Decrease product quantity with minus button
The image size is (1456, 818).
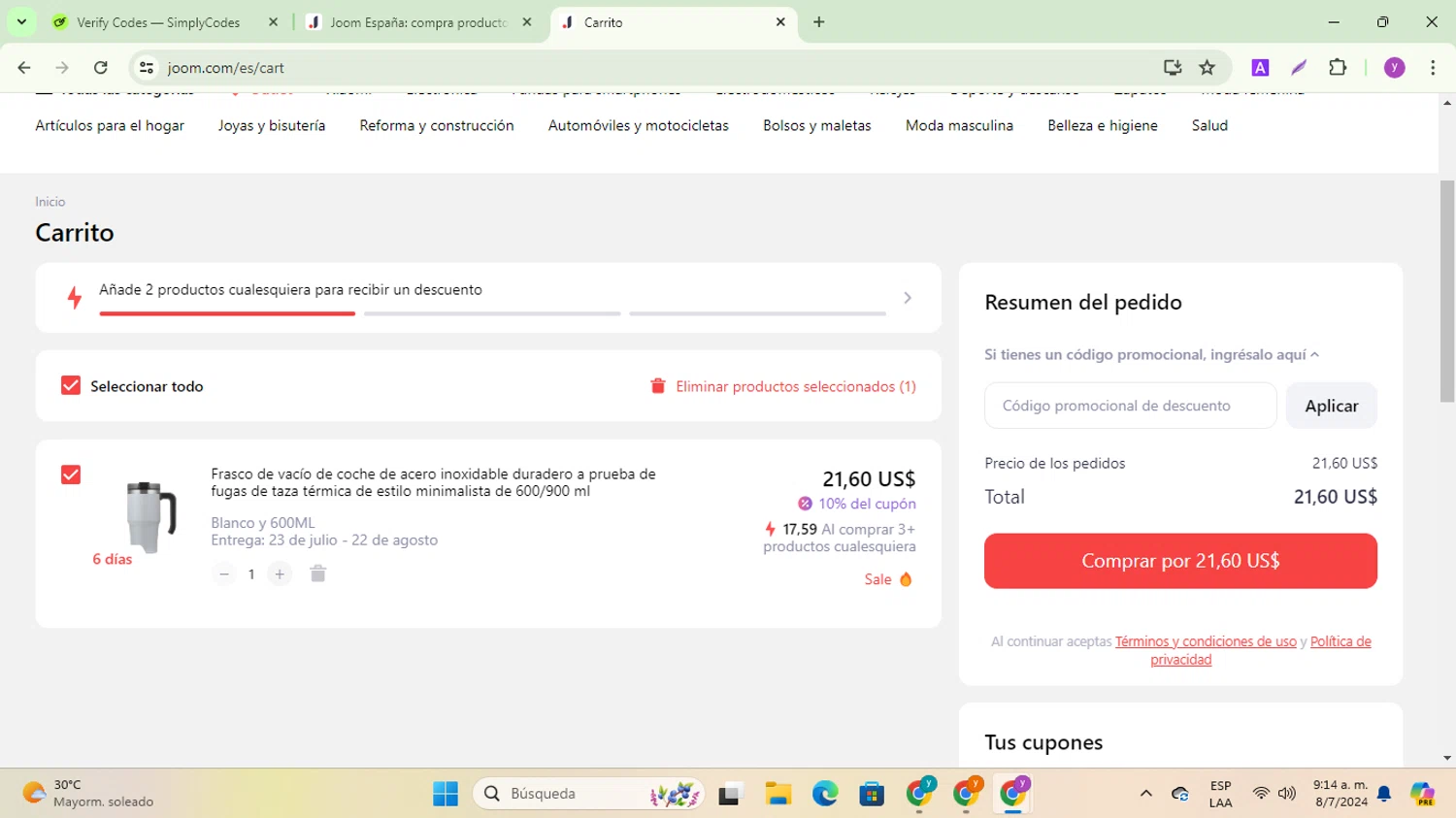pyautogui.click(x=224, y=574)
